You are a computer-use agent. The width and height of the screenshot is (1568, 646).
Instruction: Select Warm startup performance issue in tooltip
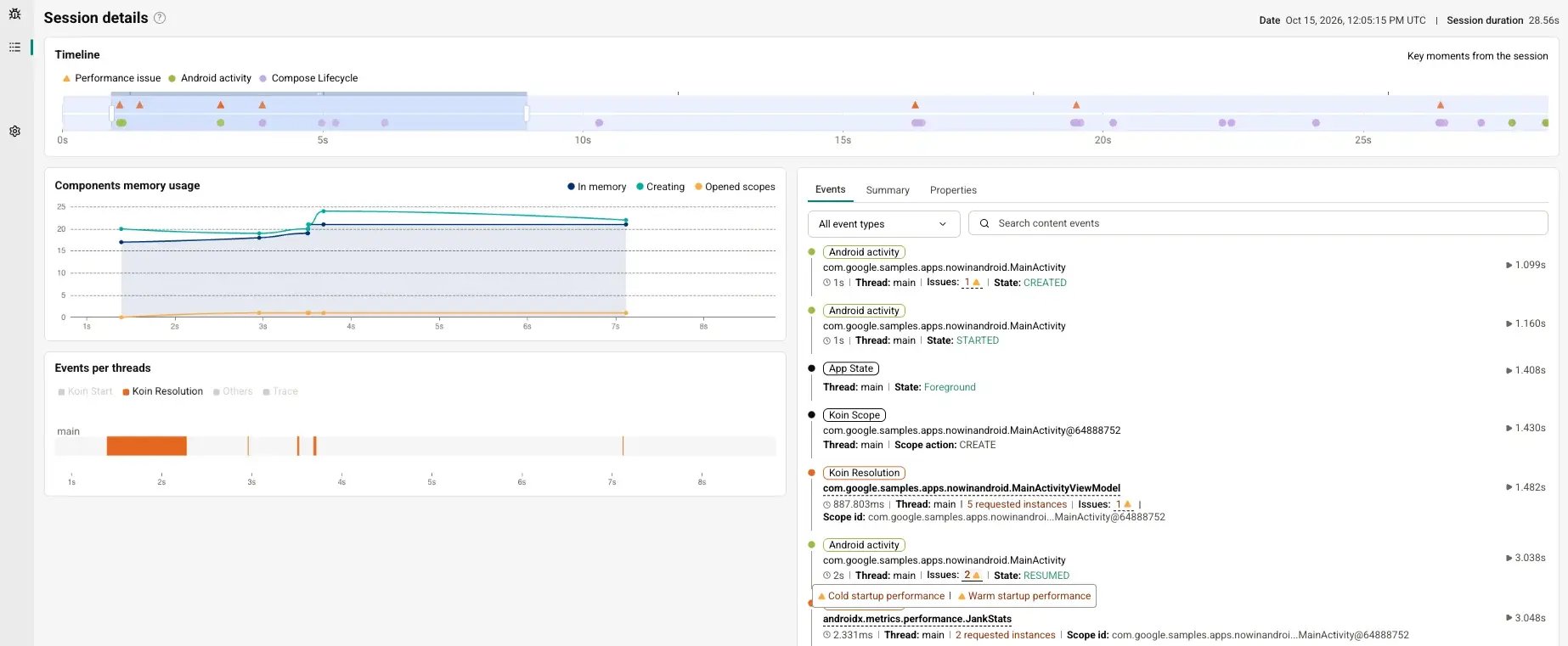[x=1024, y=596]
